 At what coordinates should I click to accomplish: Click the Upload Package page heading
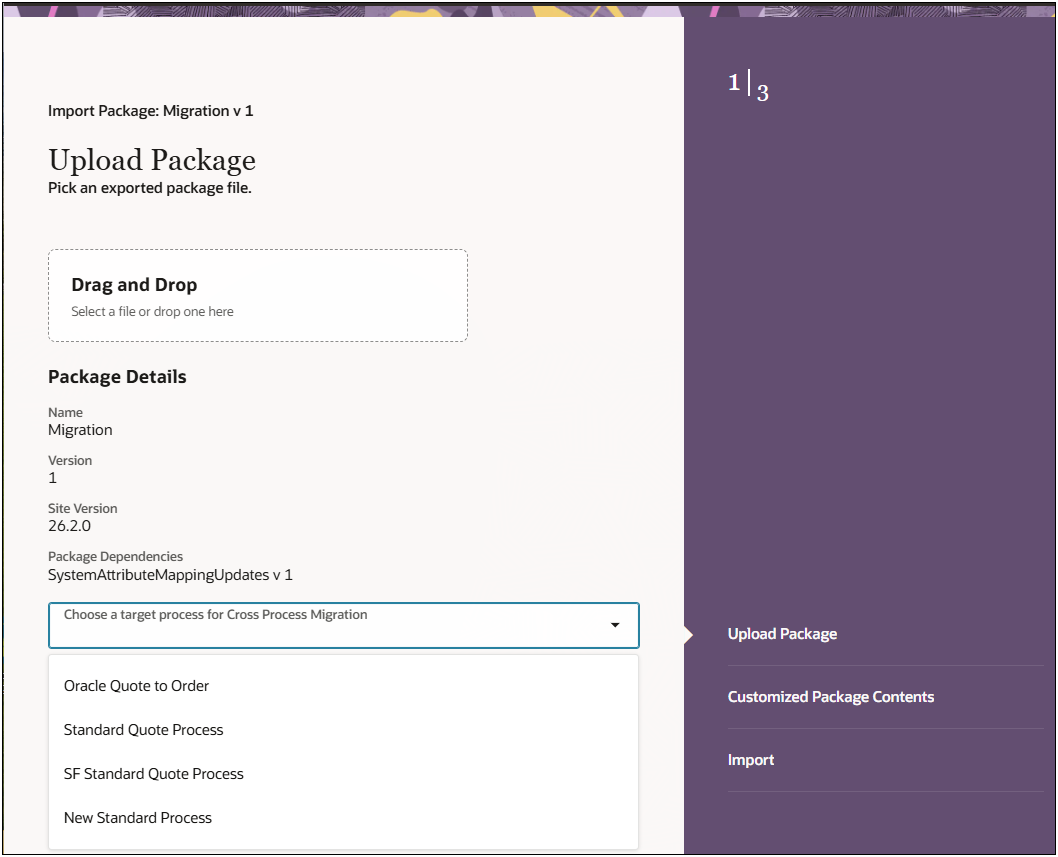click(x=152, y=160)
